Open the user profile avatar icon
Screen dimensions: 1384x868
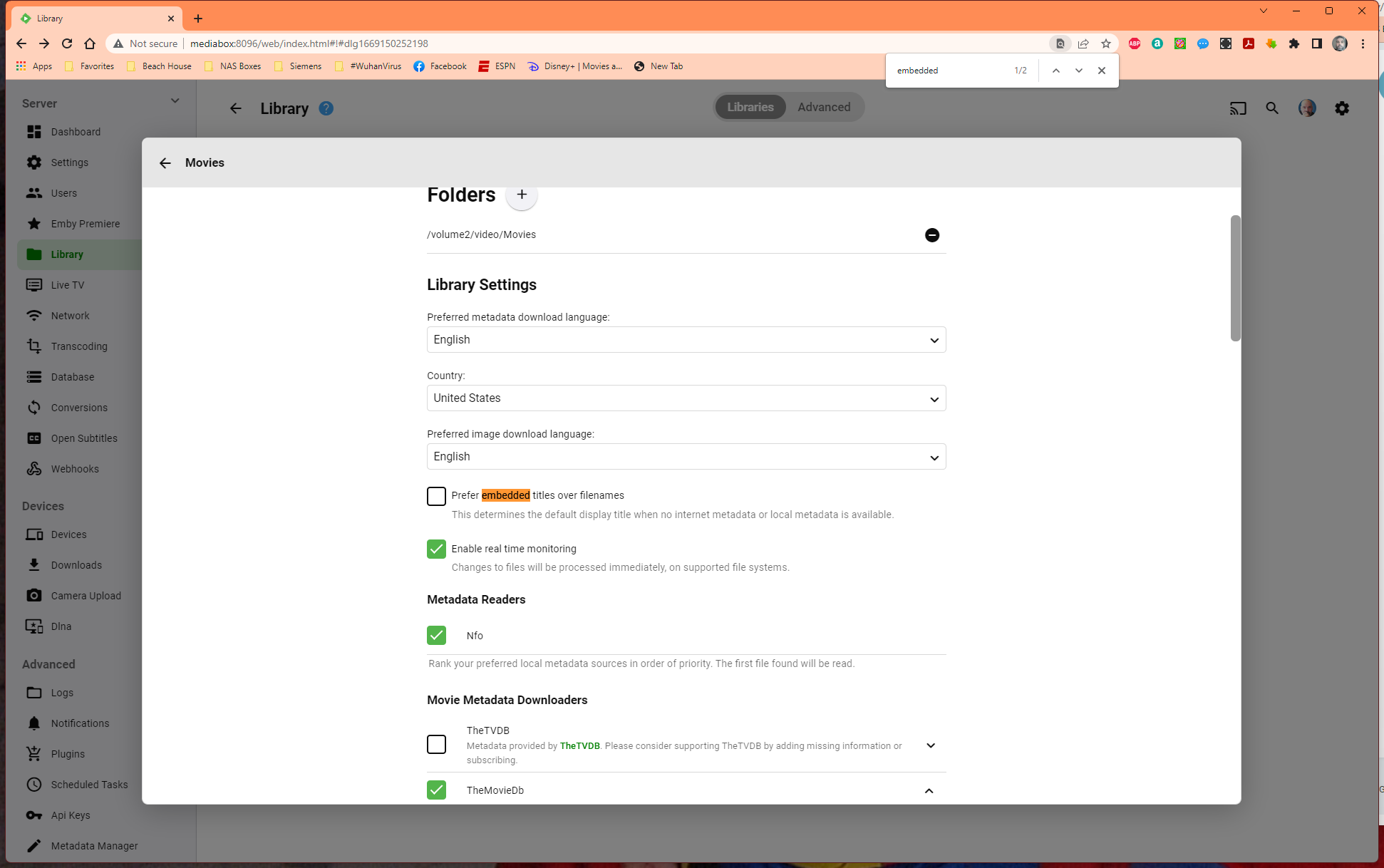pos(1307,108)
